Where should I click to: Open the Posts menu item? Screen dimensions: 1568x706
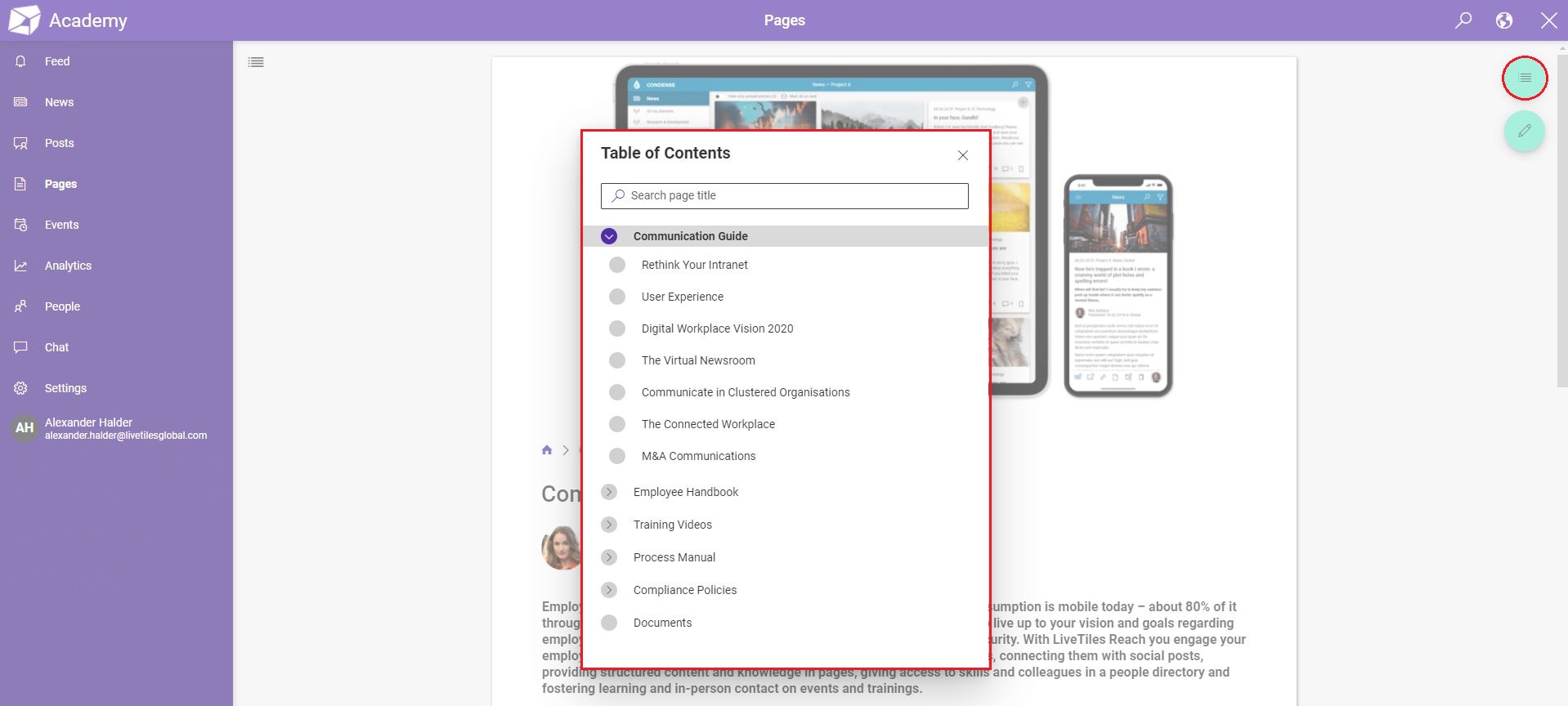point(59,143)
